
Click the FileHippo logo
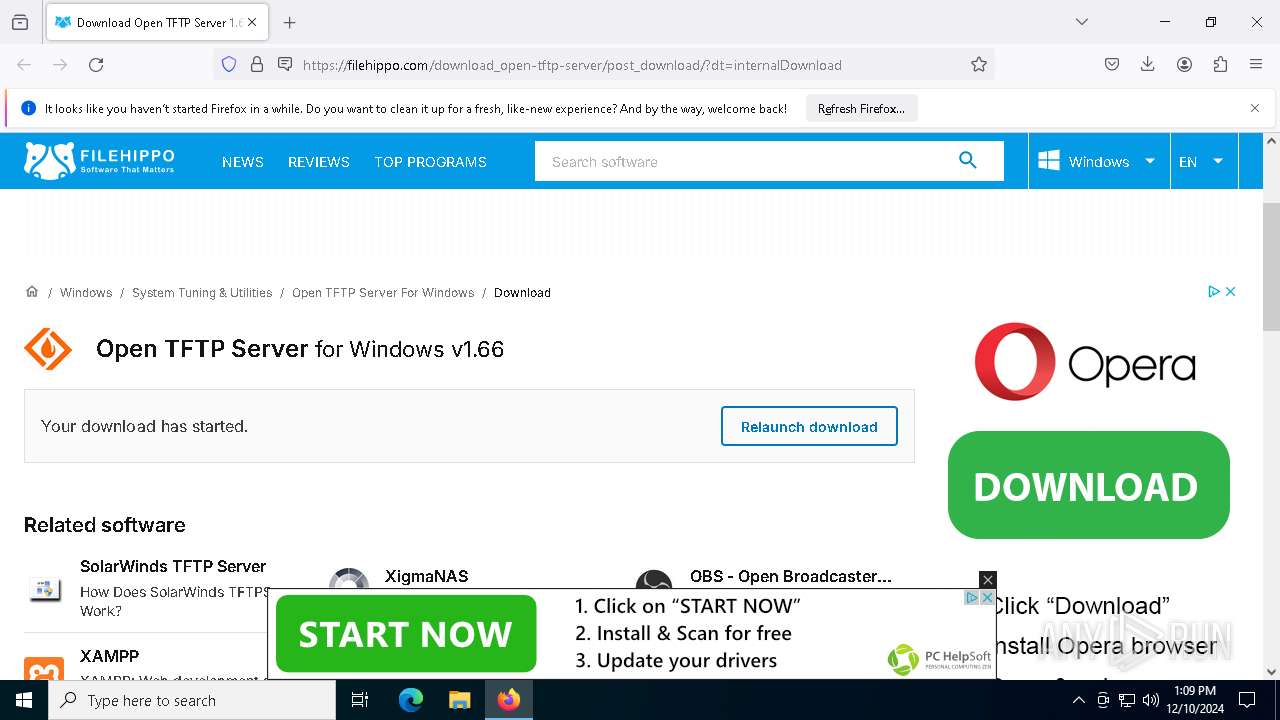click(x=99, y=161)
